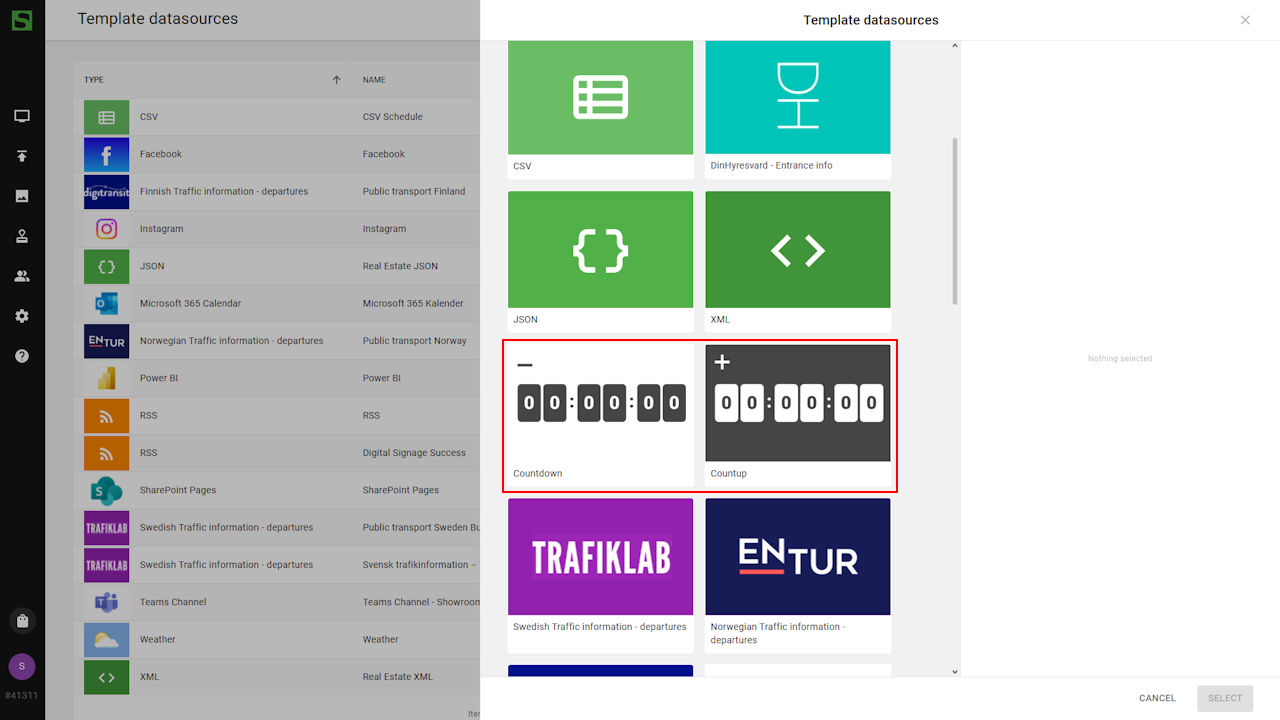Image resolution: width=1280 pixels, height=720 pixels.
Task: Click the users group icon in sidebar
Action: [22, 276]
